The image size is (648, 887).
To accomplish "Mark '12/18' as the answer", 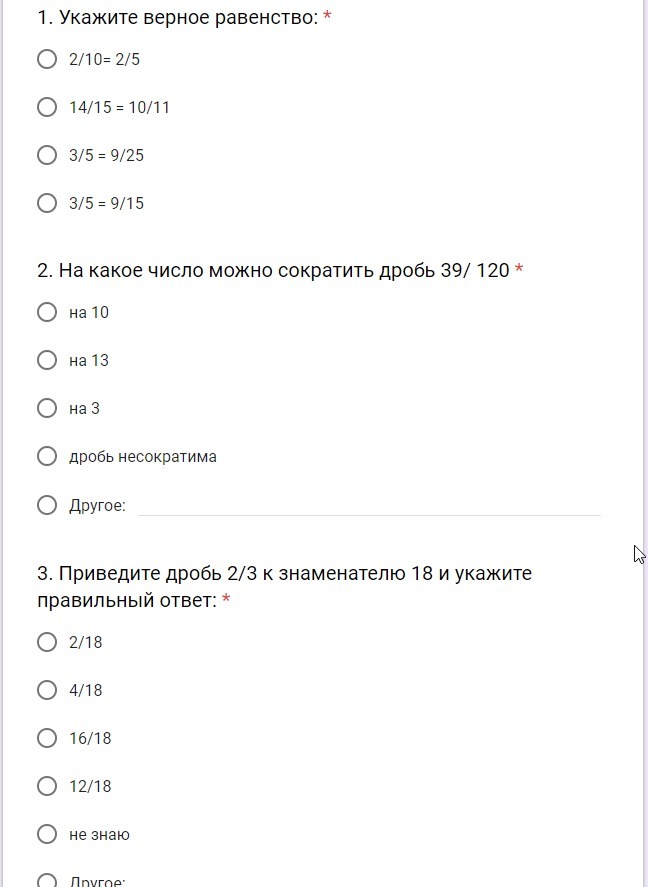I will click(47, 786).
